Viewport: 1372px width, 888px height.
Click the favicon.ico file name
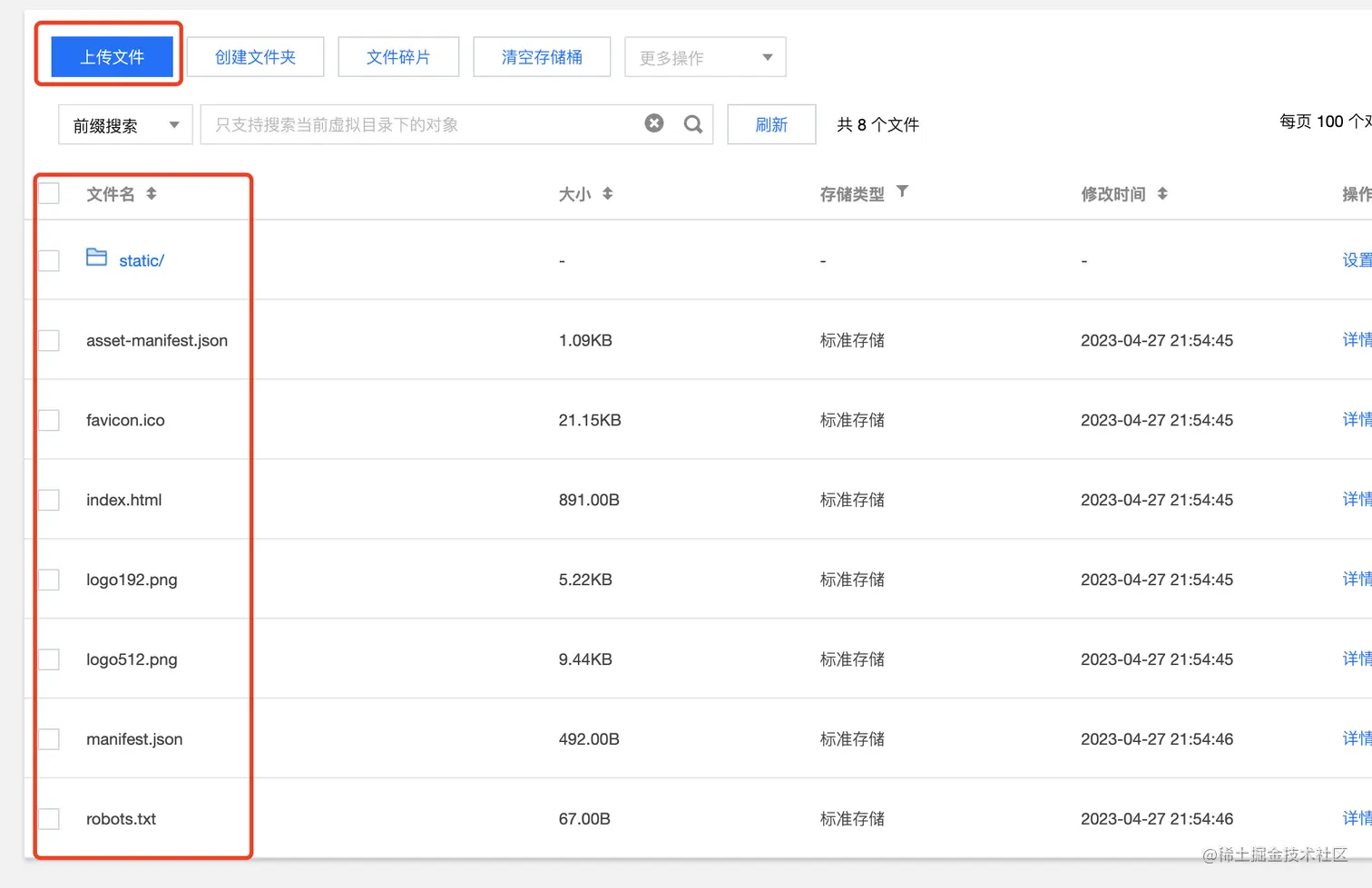coord(125,420)
